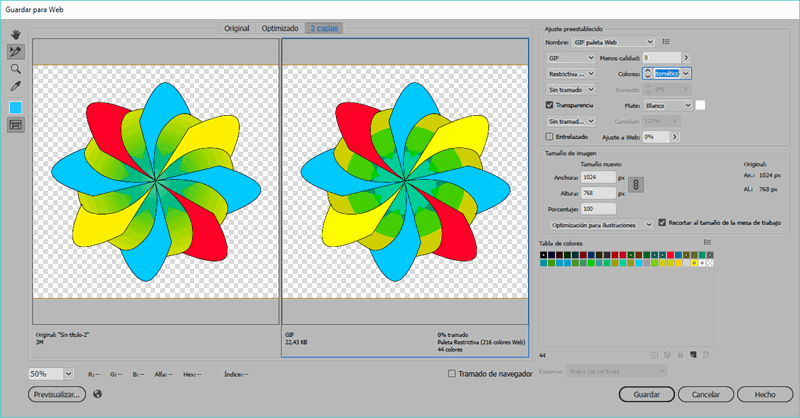This screenshot has width=800, height=418.
Task: Select the Eyedropper tool
Action: 16,87
